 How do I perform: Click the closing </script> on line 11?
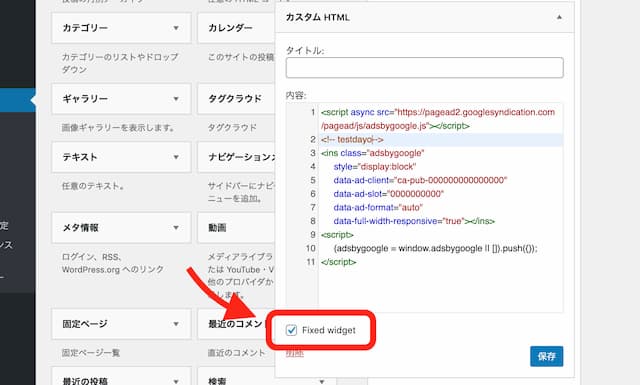338,262
